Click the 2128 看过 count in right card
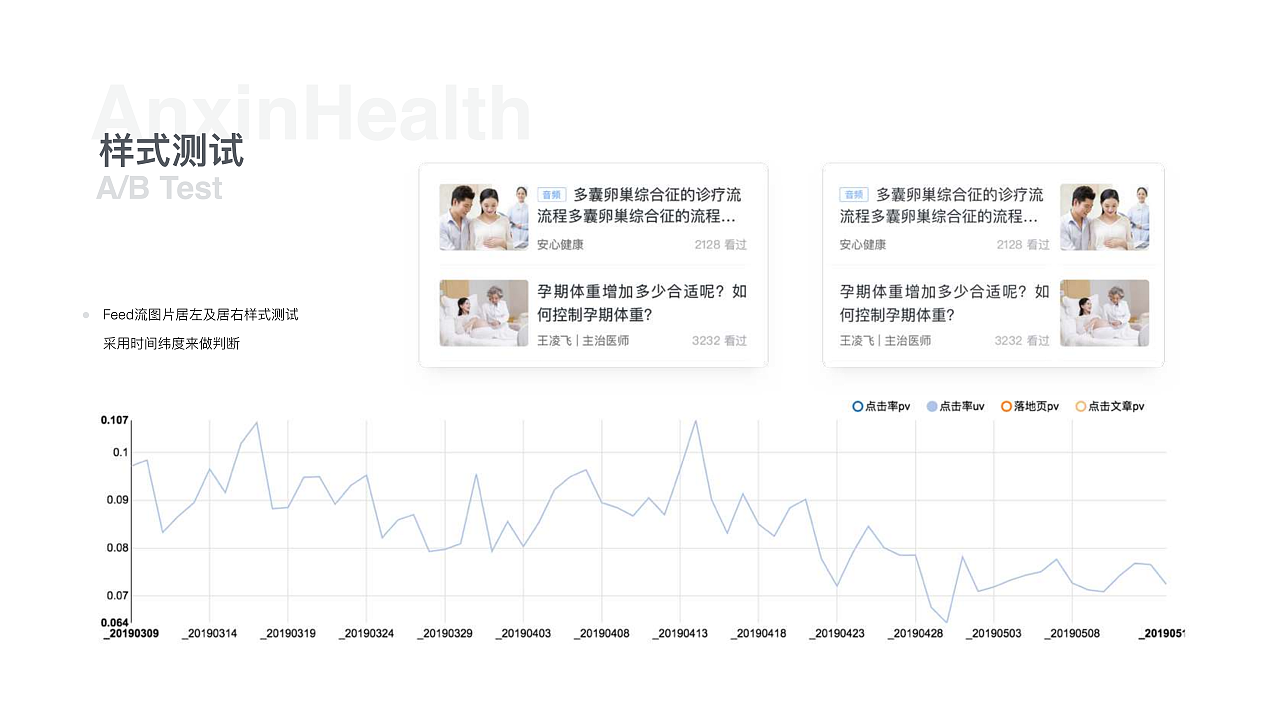The height and width of the screenshot is (720, 1280). point(1023,244)
